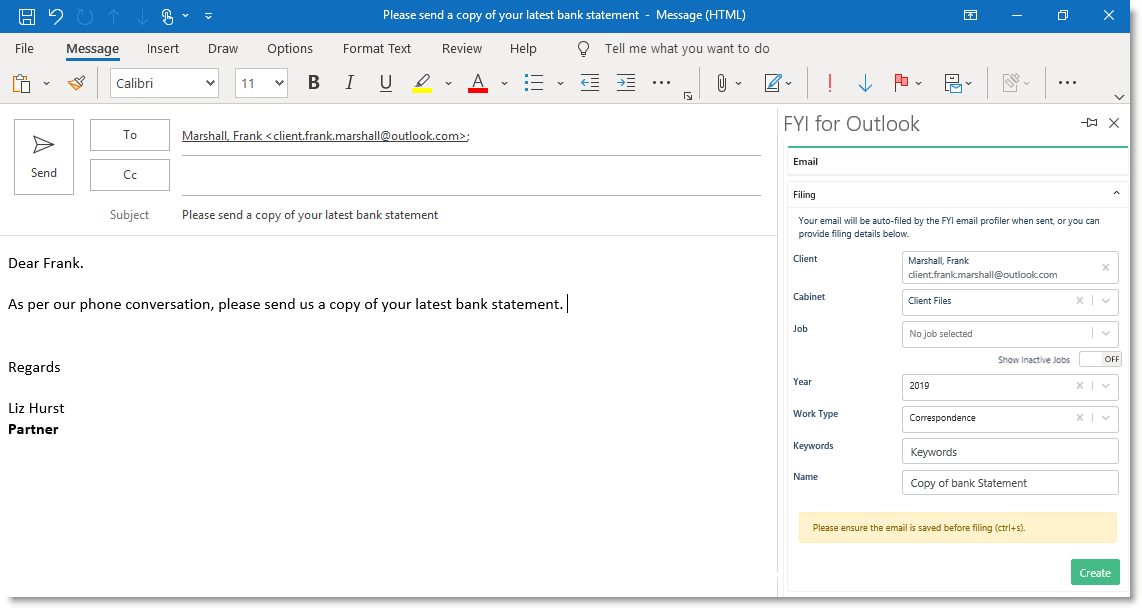Clear the Client Files cabinet selection

point(1079,301)
